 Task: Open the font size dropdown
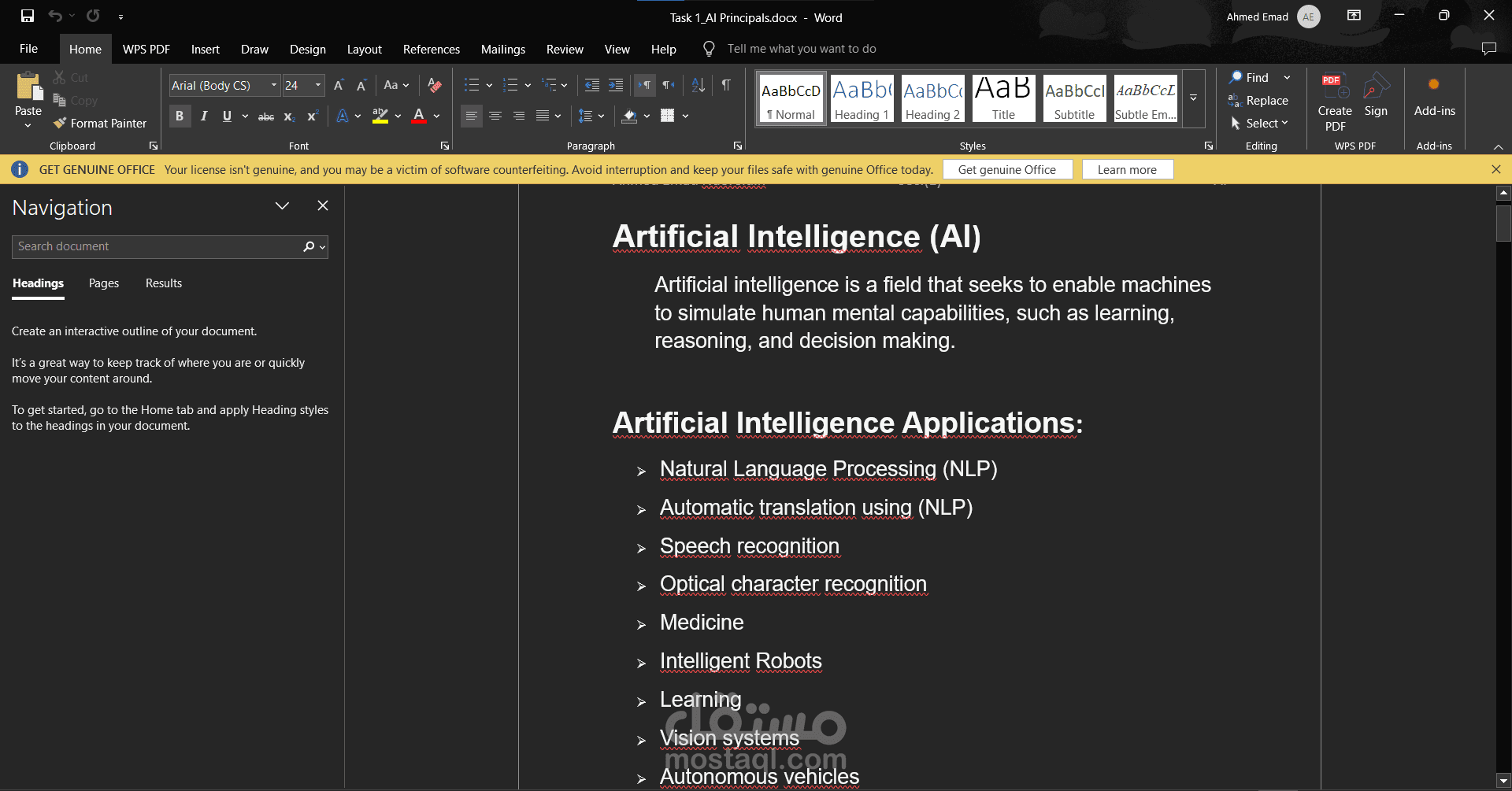coord(318,85)
